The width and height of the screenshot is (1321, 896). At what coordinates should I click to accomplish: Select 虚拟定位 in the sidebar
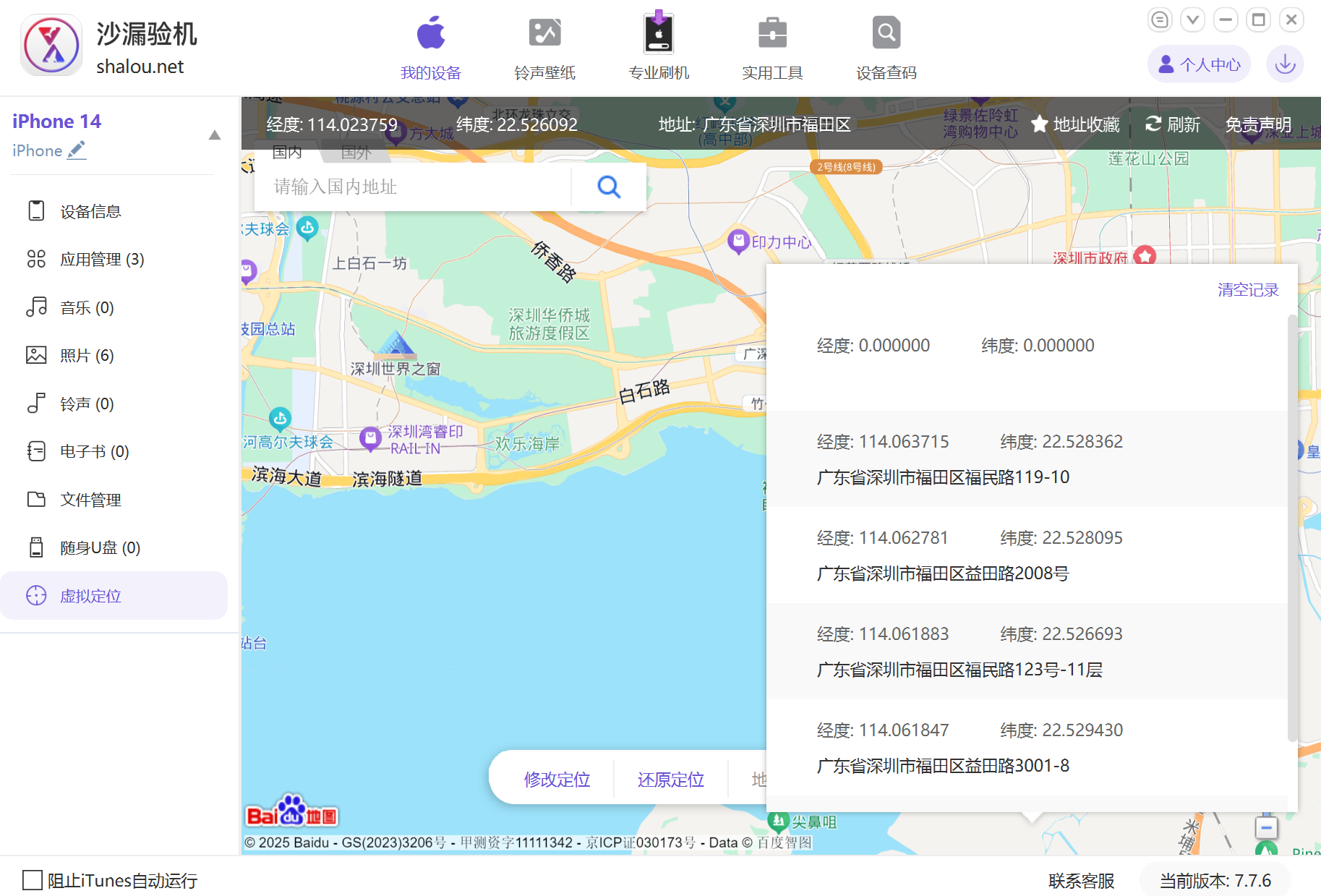pyautogui.click(x=91, y=595)
